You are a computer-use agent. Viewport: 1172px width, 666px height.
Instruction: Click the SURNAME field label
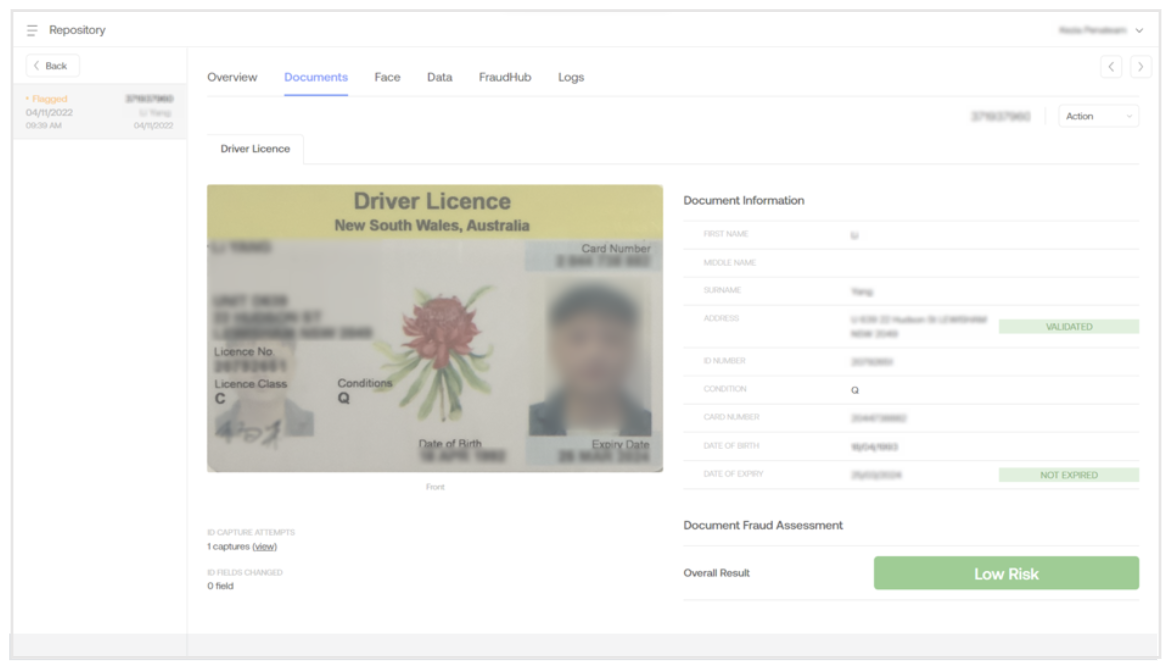tap(722, 290)
